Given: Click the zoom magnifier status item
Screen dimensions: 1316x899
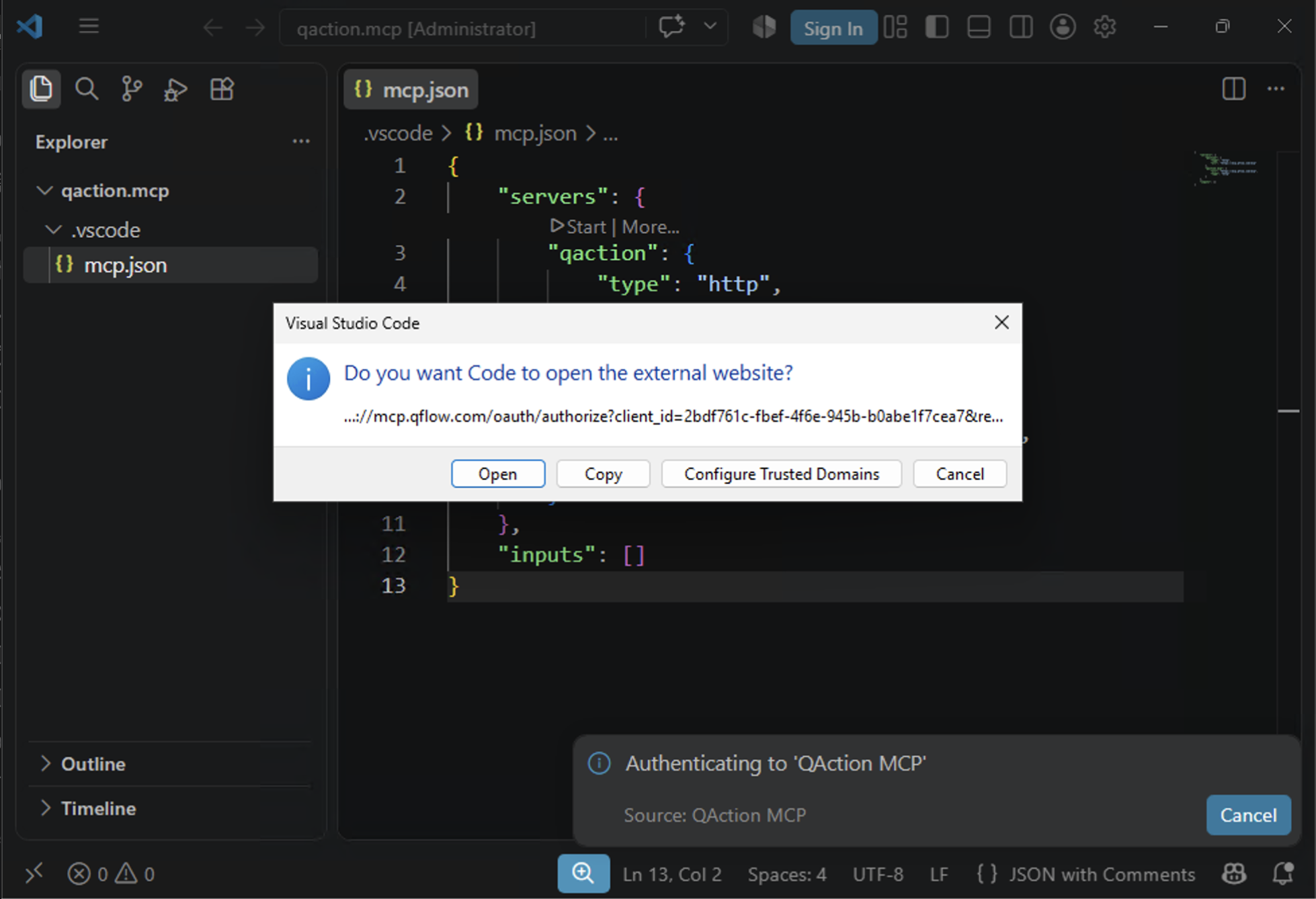Looking at the screenshot, I should pyautogui.click(x=583, y=873).
